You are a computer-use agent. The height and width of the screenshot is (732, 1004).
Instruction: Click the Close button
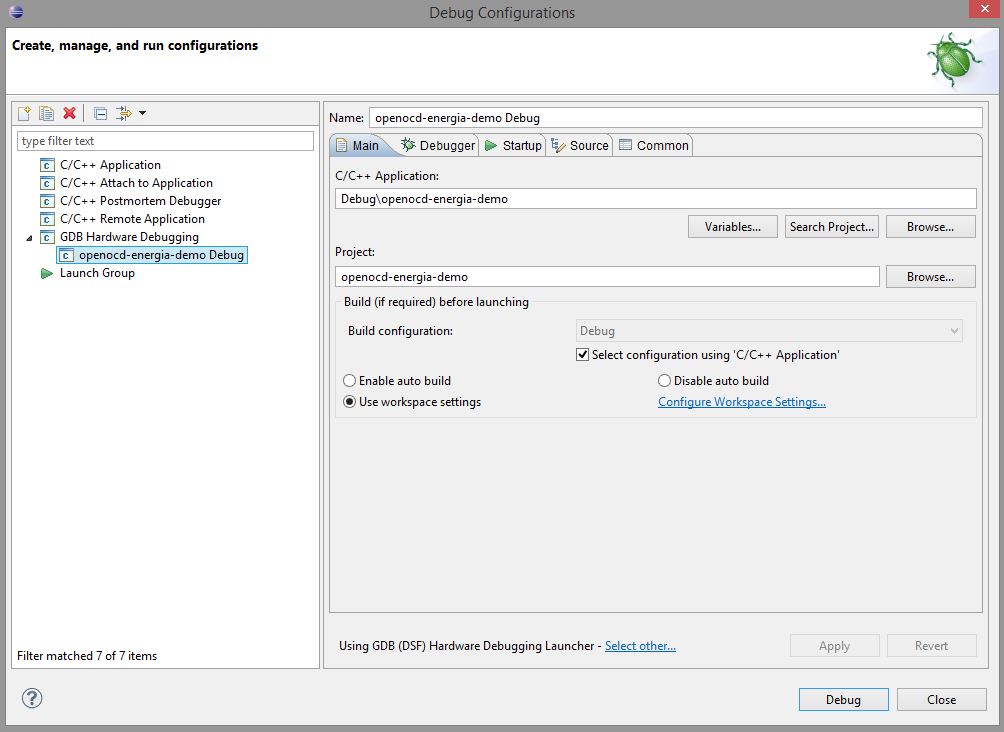pos(941,699)
